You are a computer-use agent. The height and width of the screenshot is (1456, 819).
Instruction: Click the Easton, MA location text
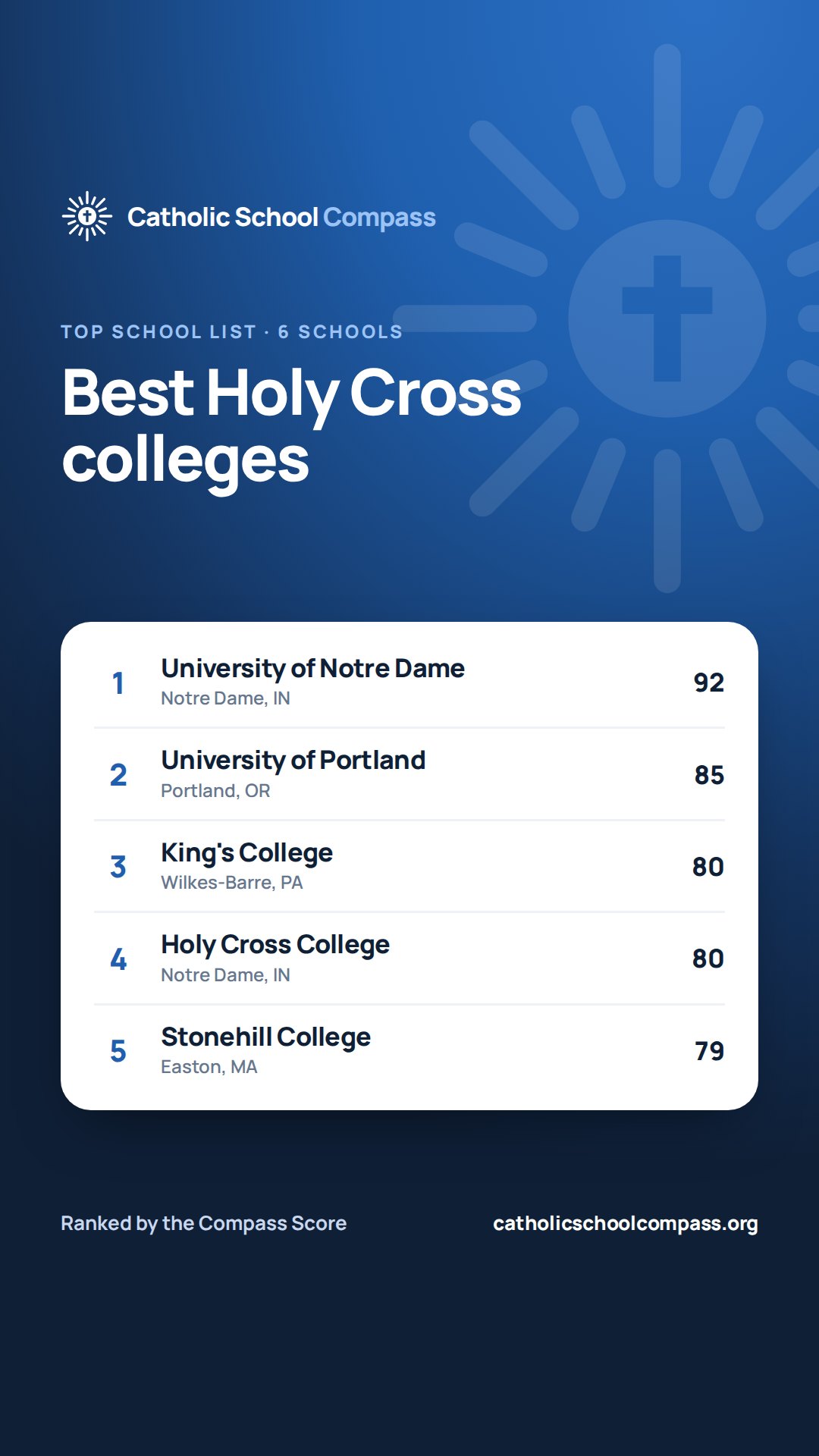tap(209, 1067)
